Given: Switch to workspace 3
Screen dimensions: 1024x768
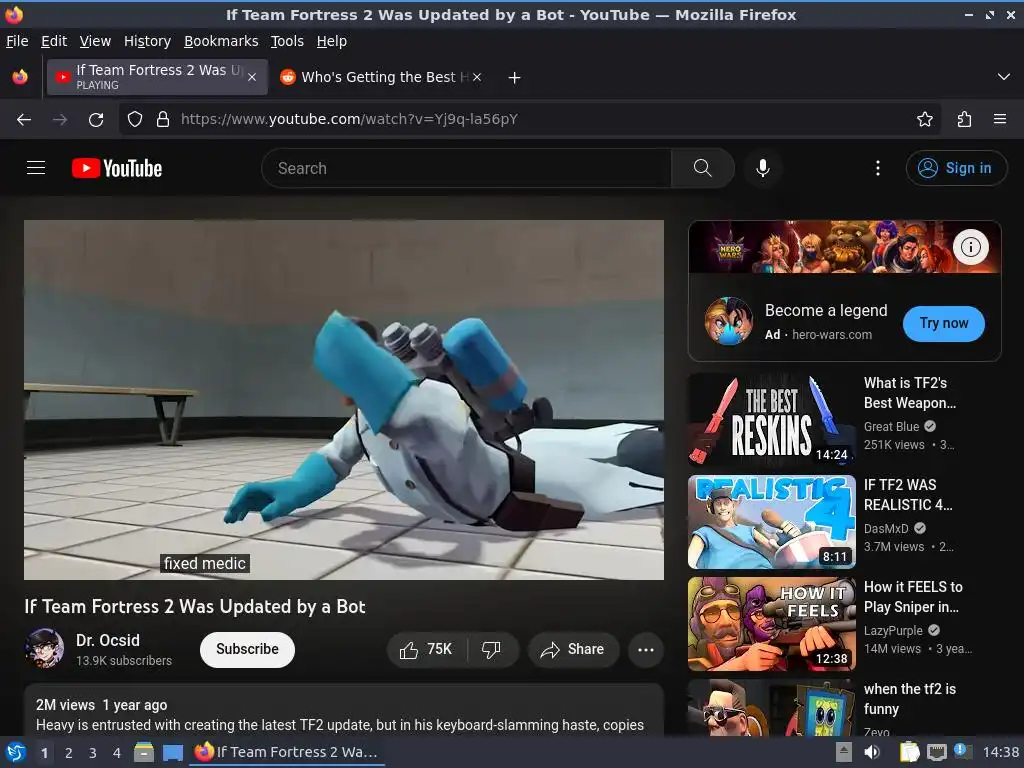Looking at the screenshot, I should pyautogui.click(x=93, y=753).
